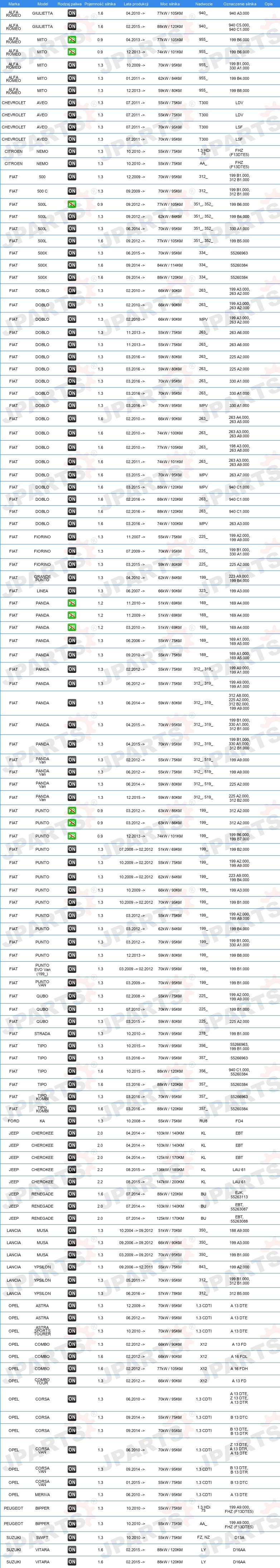The image size is (280, 1568).
Task: Select the model cell LINEA
Action: [42, 591]
